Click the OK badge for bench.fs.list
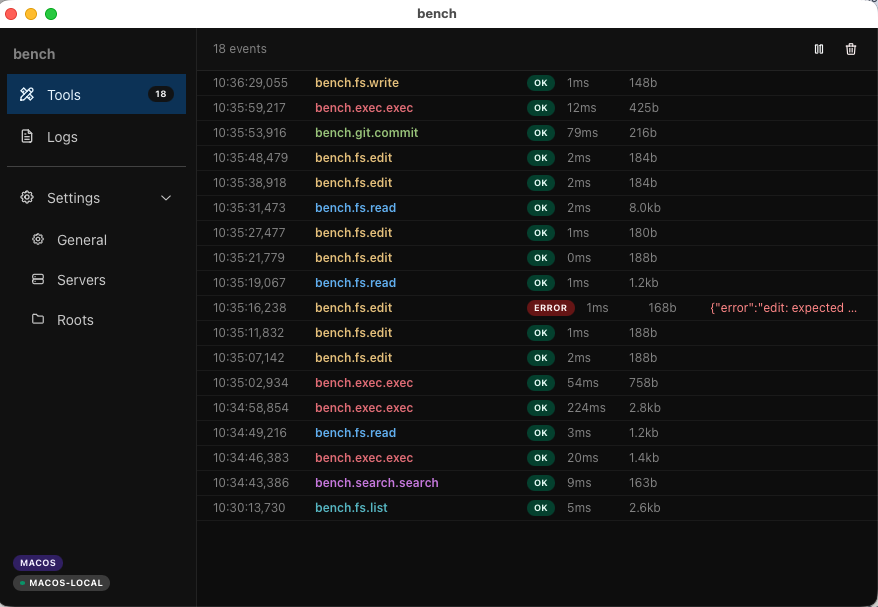This screenshot has width=878, height=607. tap(540, 508)
